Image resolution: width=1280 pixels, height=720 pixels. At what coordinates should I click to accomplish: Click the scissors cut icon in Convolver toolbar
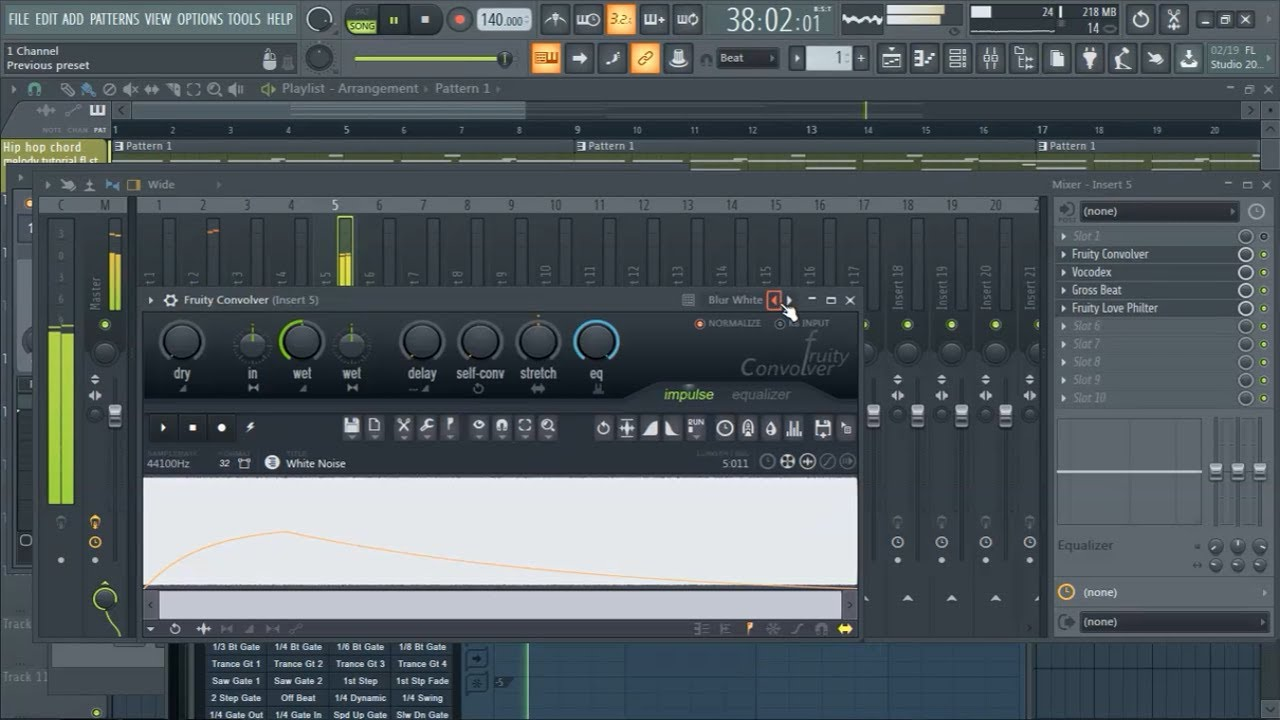(x=404, y=426)
